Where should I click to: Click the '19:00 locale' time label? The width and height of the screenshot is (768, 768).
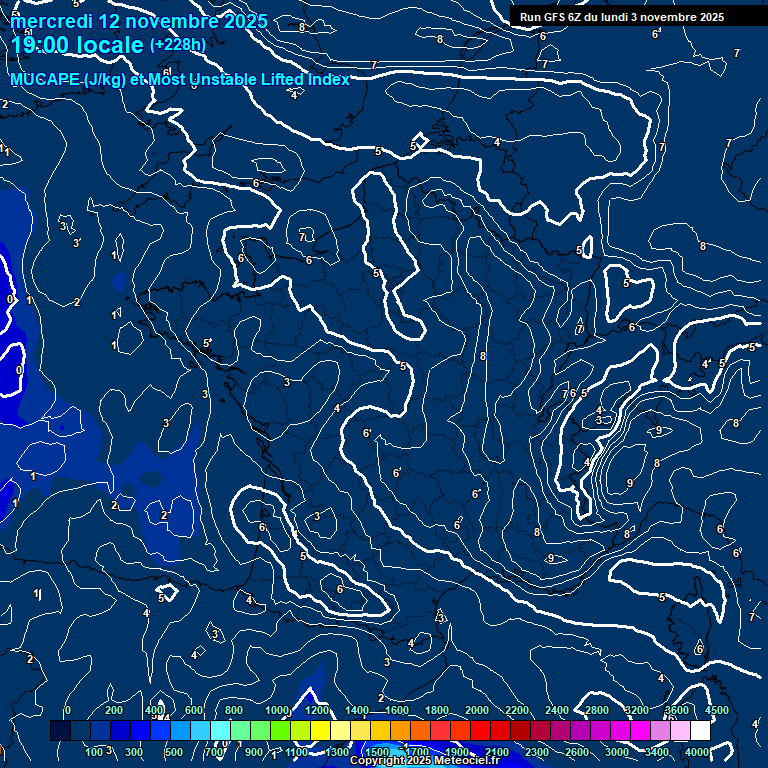(x=77, y=45)
